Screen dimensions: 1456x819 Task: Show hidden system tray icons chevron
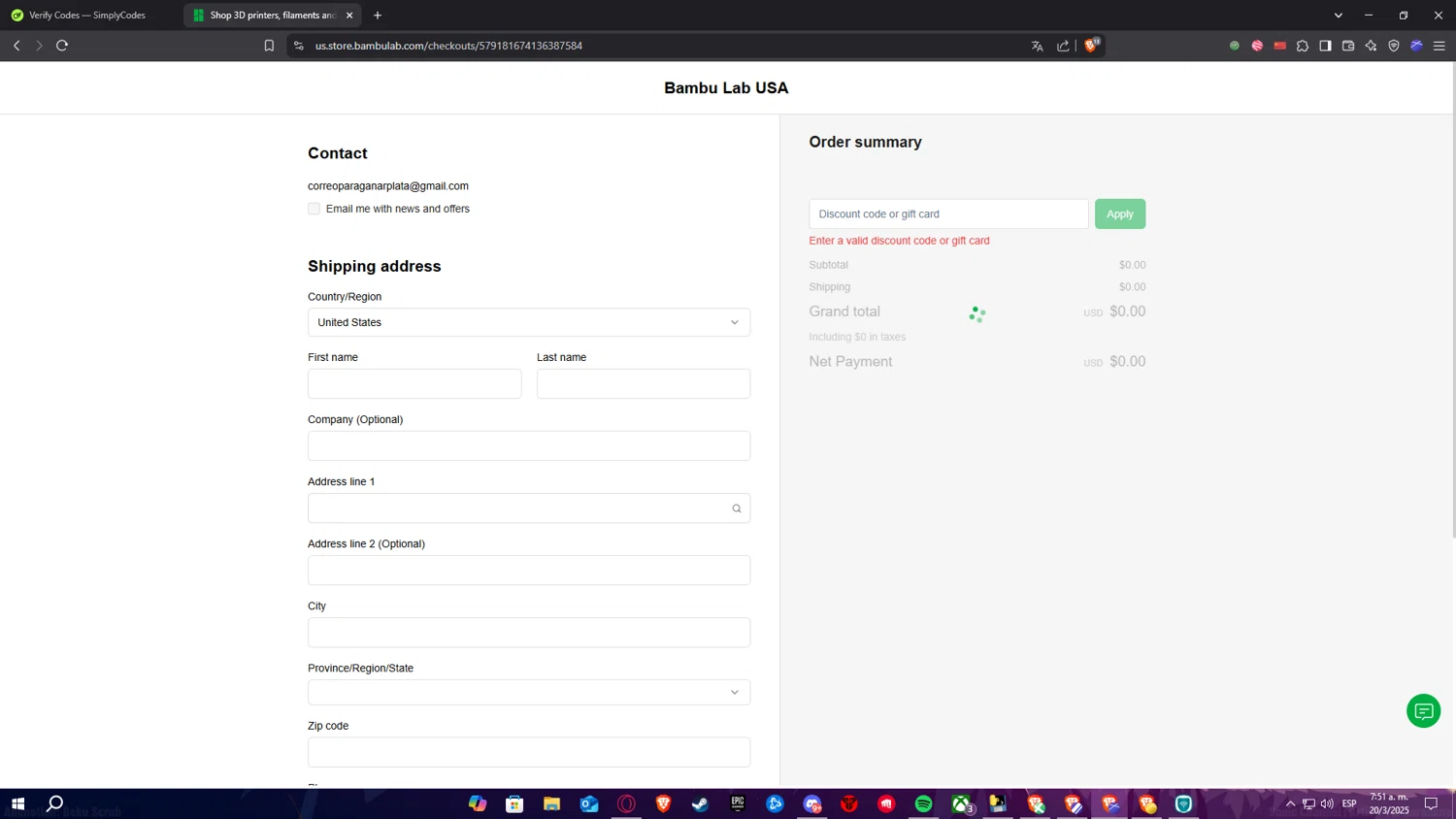point(1290,803)
